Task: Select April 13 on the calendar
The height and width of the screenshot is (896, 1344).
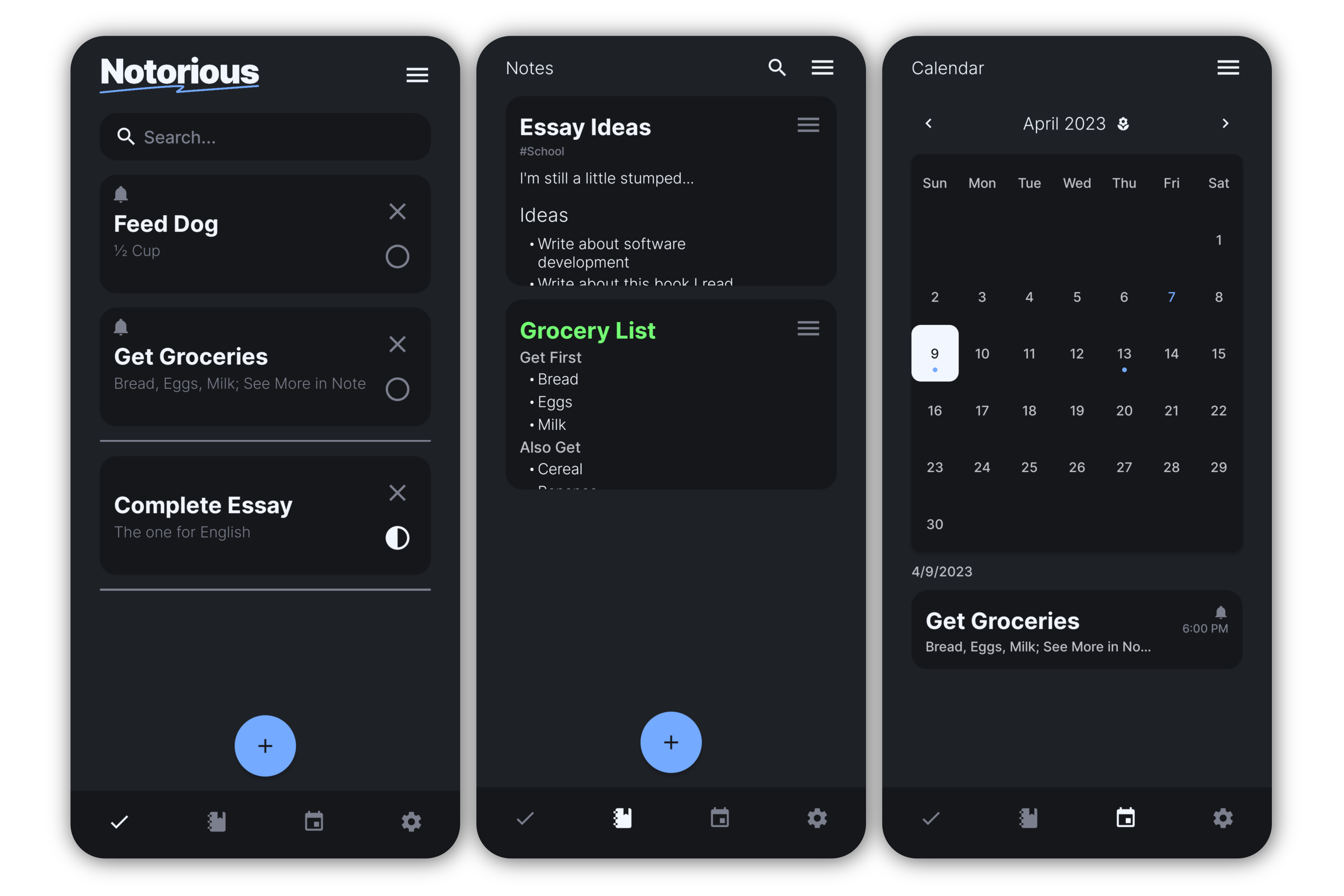Action: coord(1124,353)
